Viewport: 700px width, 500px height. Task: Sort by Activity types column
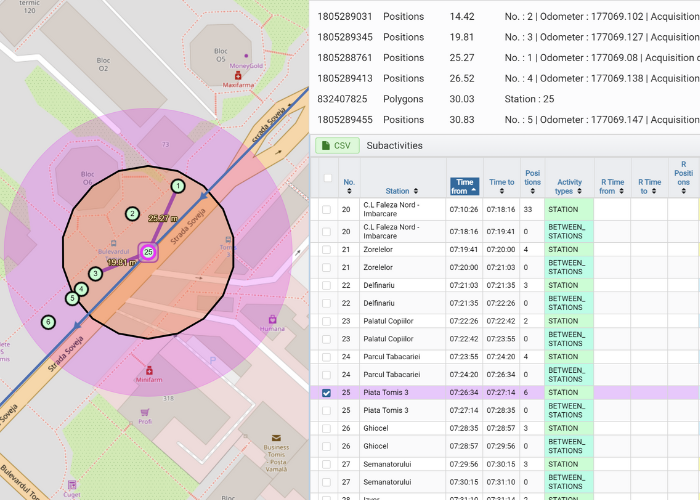[x=569, y=185]
